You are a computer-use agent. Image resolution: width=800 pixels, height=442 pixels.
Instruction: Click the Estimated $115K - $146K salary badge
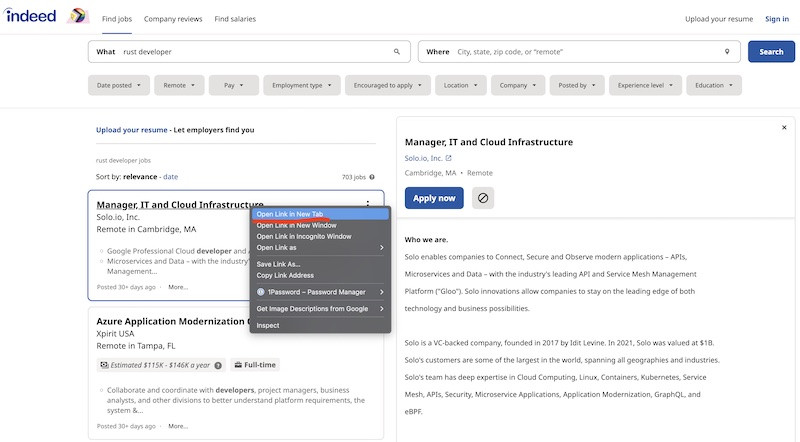point(161,365)
